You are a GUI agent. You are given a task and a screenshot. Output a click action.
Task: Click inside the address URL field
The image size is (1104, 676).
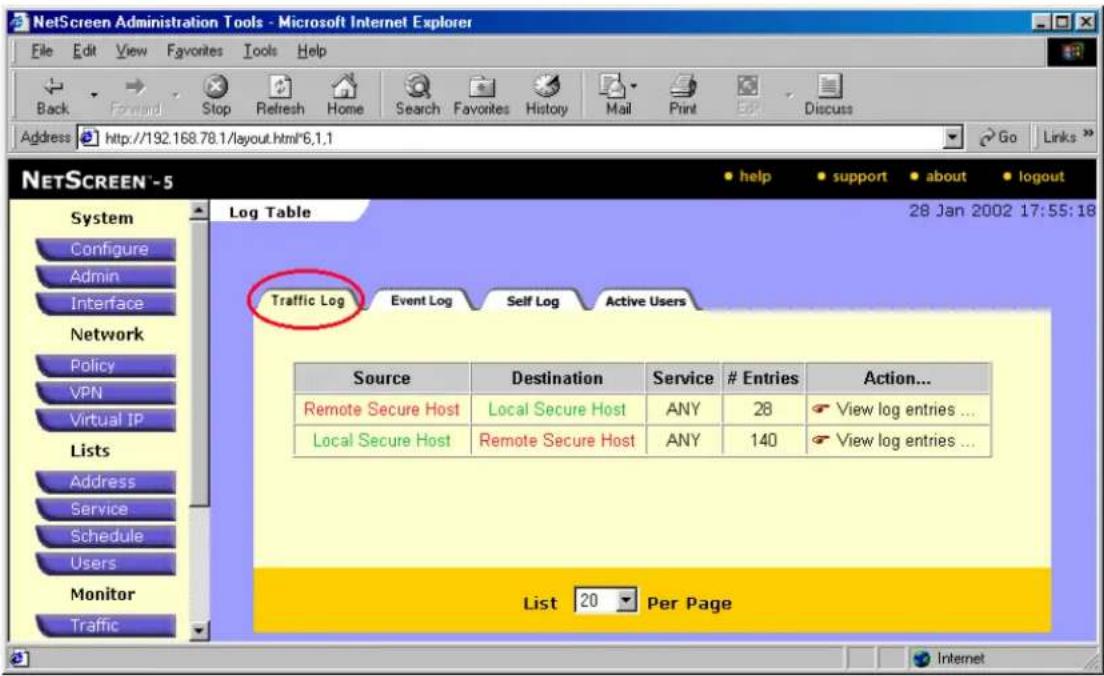coord(521,138)
